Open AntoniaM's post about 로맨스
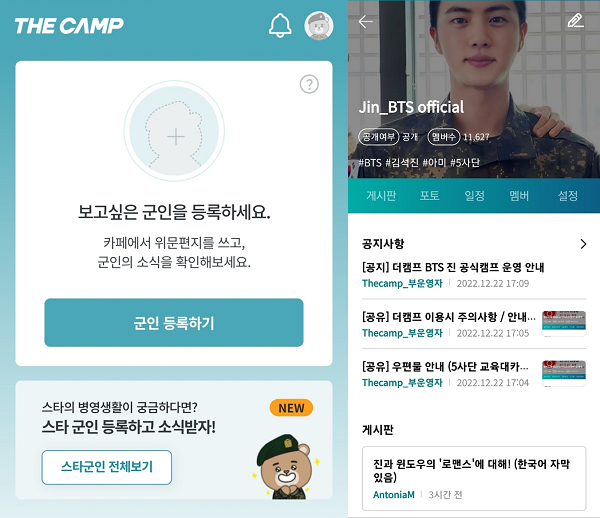Screen dimensions: 600x518 click(474, 478)
